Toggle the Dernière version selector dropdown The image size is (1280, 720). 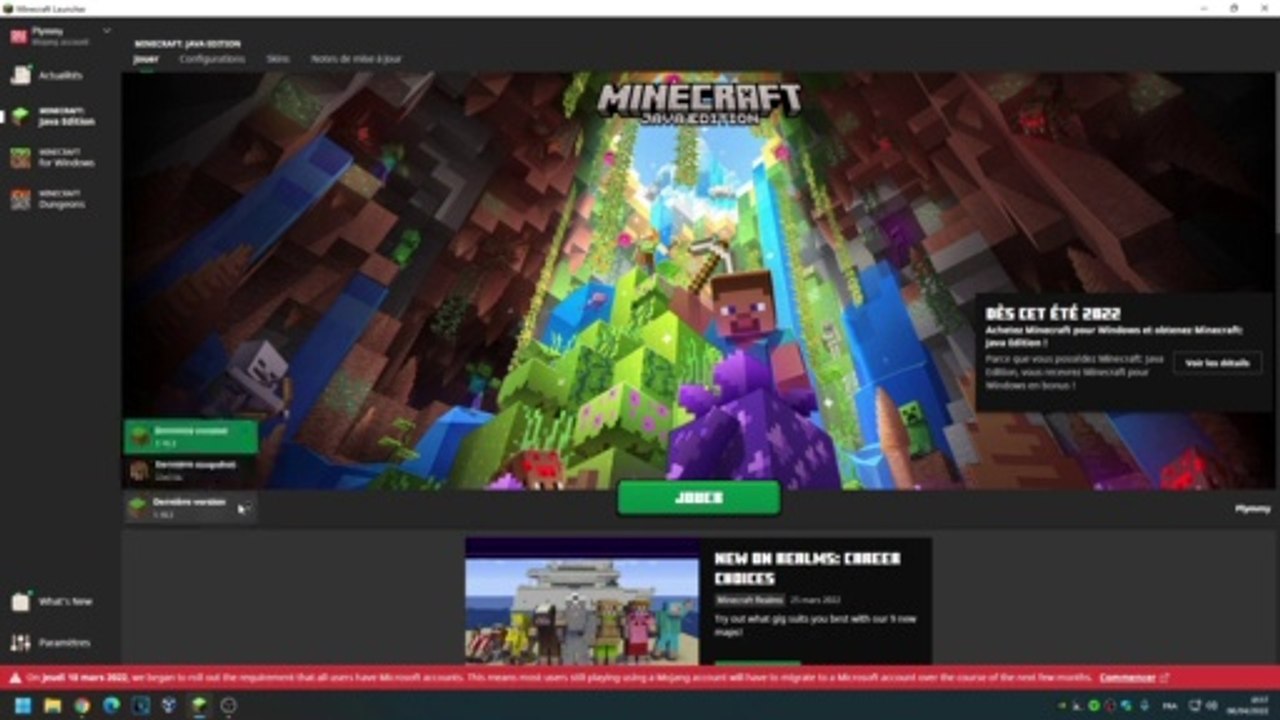(190, 508)
